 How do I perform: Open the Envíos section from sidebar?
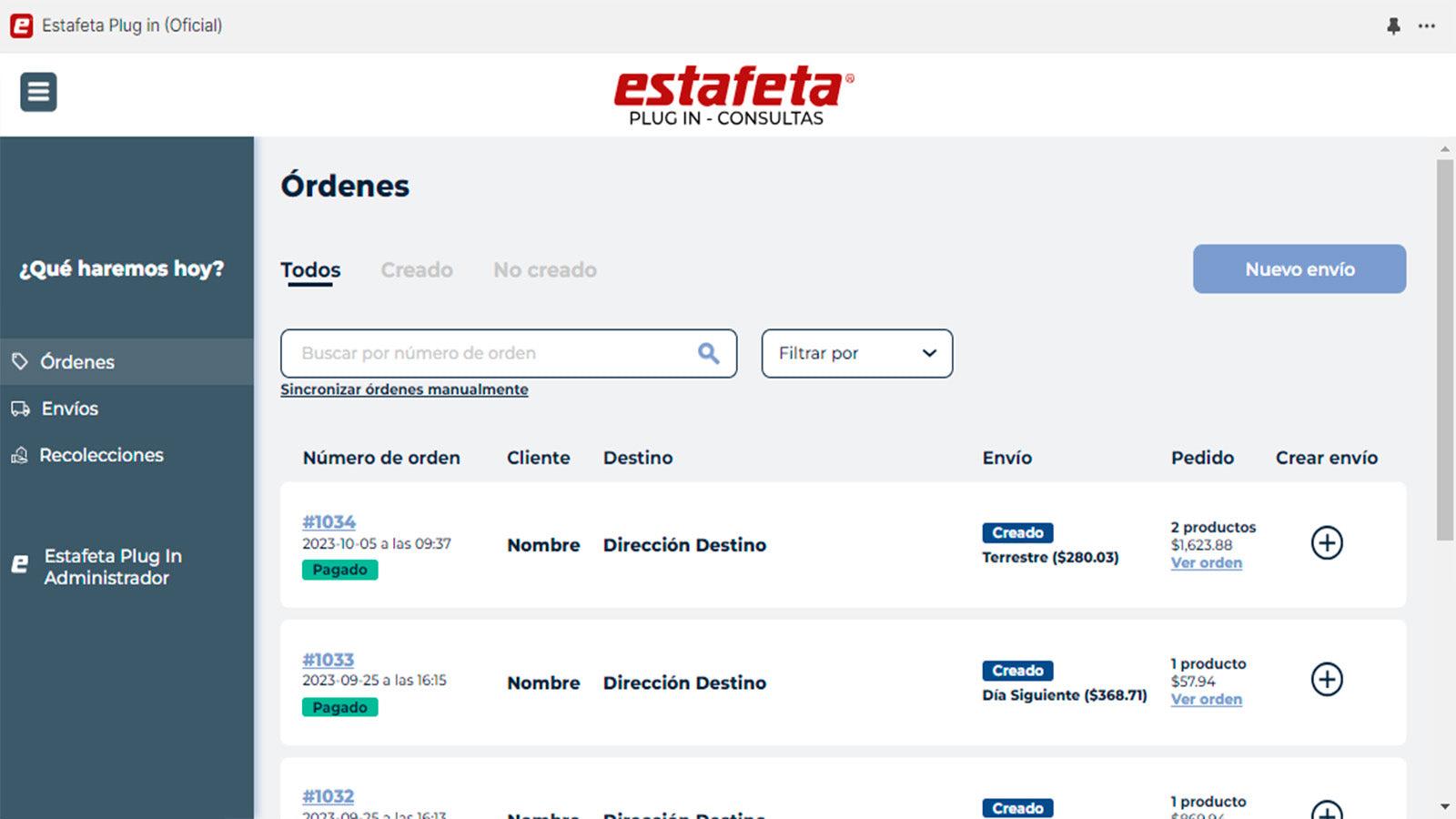point(68,409)
